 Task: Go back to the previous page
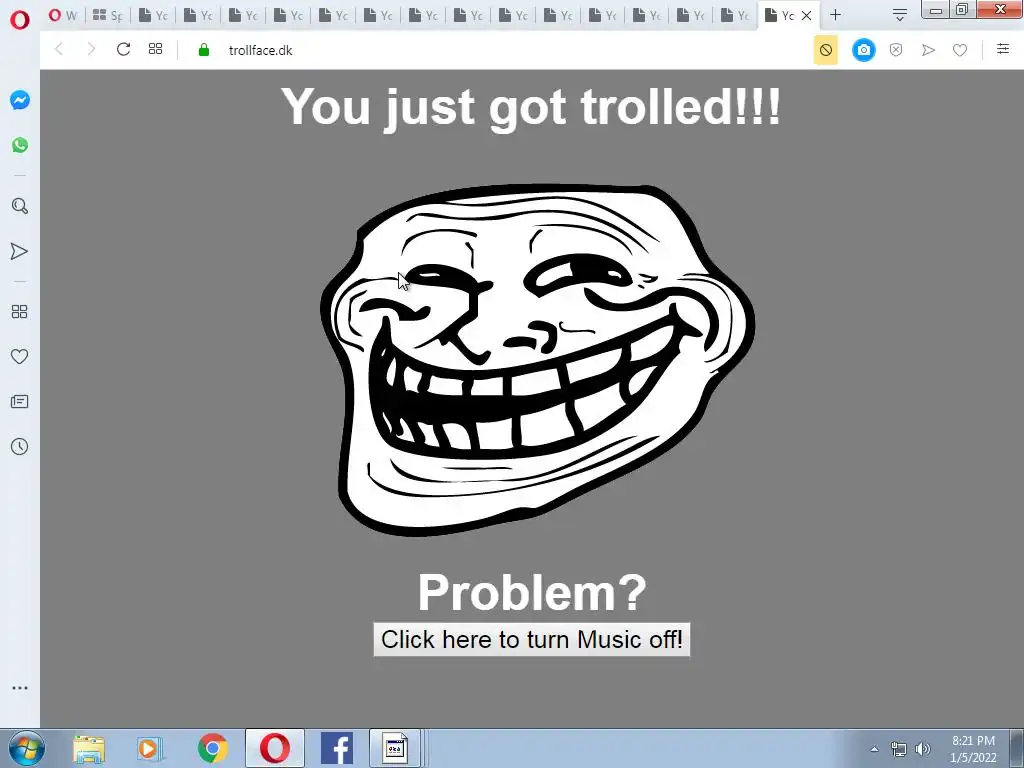pyautogui.click(x=59, y=49)
